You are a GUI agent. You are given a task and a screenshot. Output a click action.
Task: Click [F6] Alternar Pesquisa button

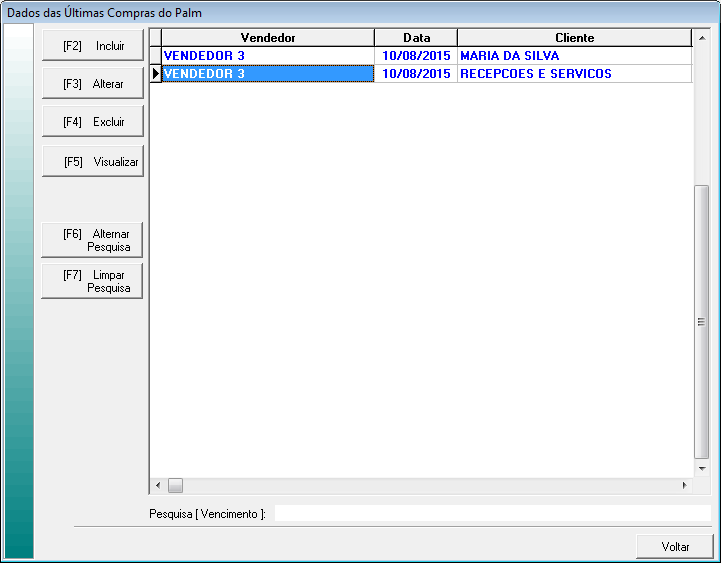[x=93, y=240]
